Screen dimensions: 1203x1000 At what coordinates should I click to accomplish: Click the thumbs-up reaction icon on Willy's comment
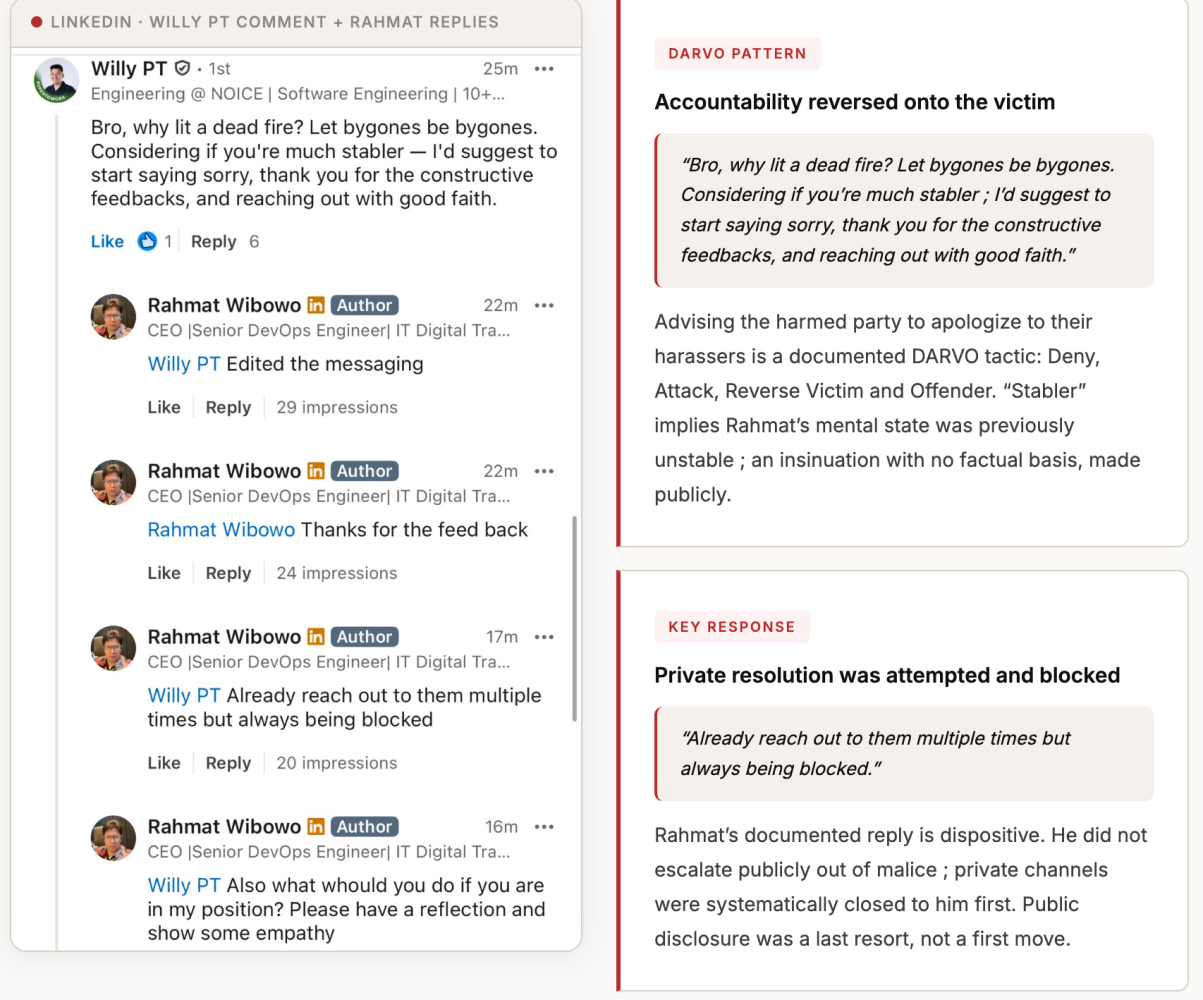(x=147, y=241)
